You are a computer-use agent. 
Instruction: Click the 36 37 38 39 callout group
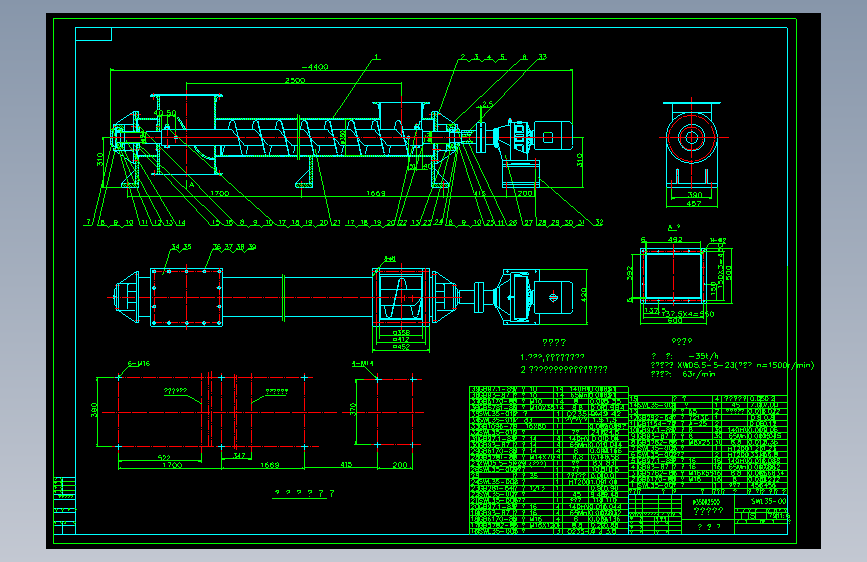coord(234,247)
